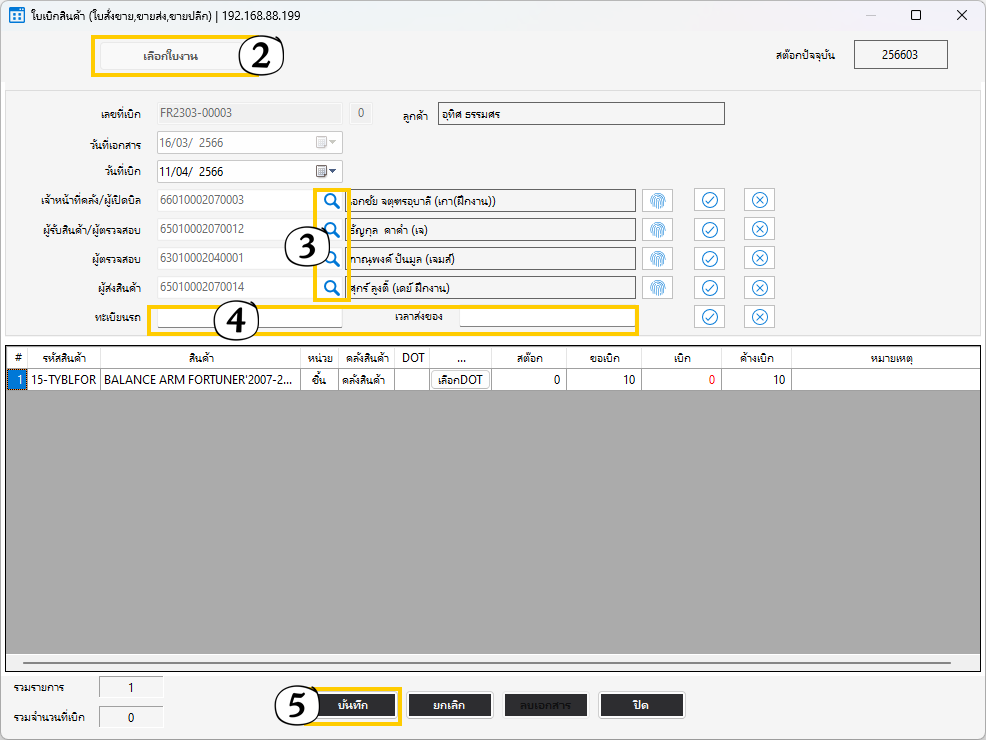
Task: Click checkmark icon in เจ้าหน้าที่คลัง/ผู้เปิดบิล row
Action: point(709,200)
